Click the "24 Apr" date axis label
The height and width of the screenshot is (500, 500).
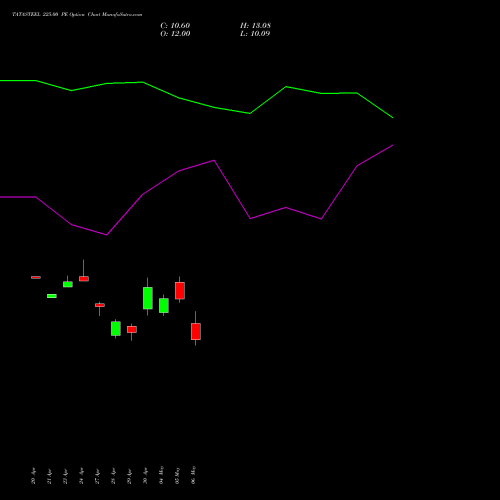81,476
